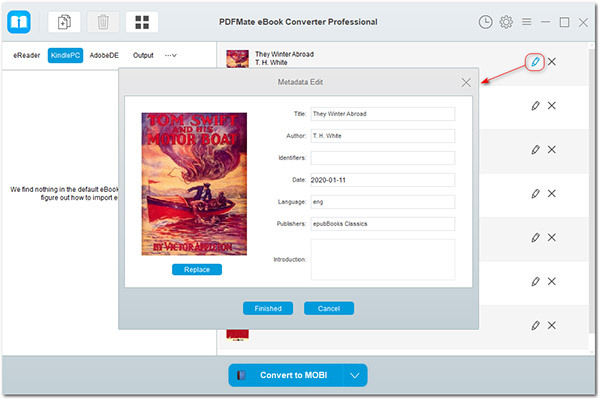Click the Replace cover button
The image size is (600, 400).
pyautogui.click(x=196, y=269)
